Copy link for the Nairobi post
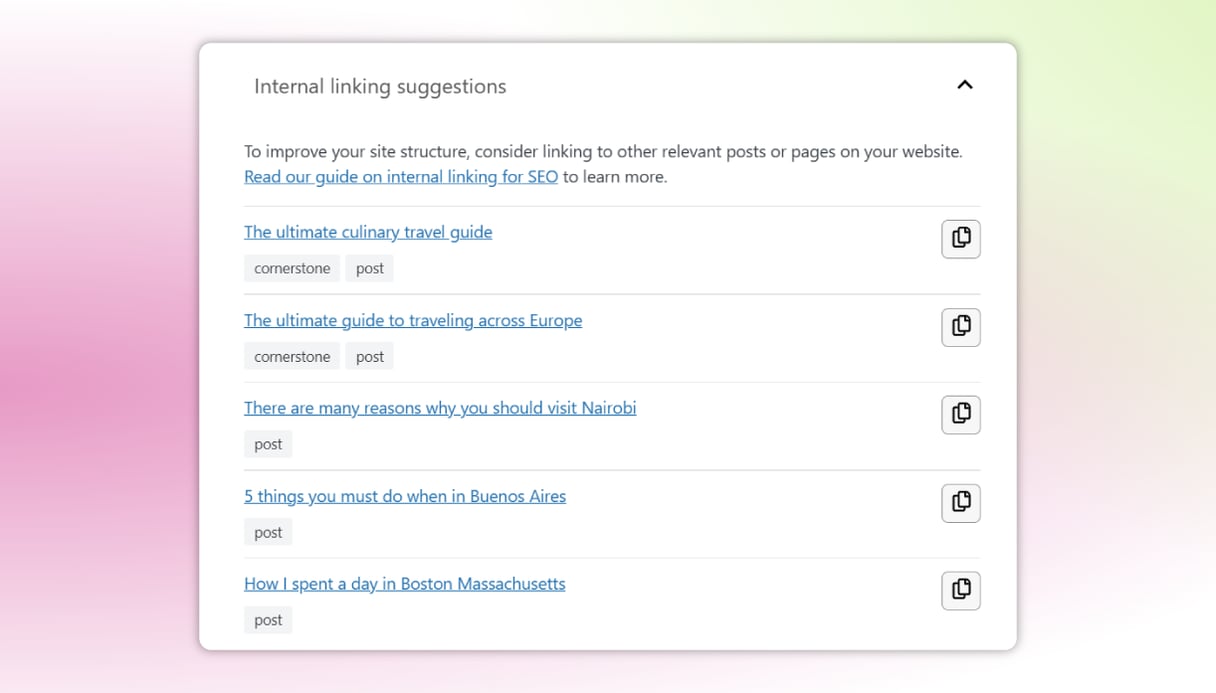 [960, 415]
